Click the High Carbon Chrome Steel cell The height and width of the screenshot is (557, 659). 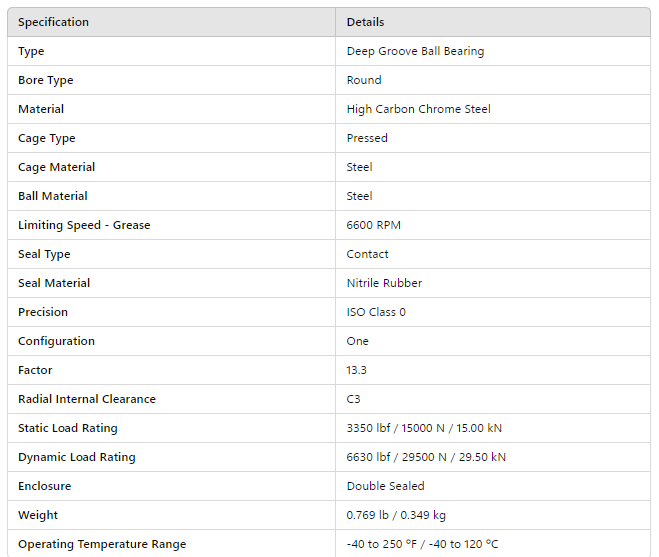click(x=418, y=109)
